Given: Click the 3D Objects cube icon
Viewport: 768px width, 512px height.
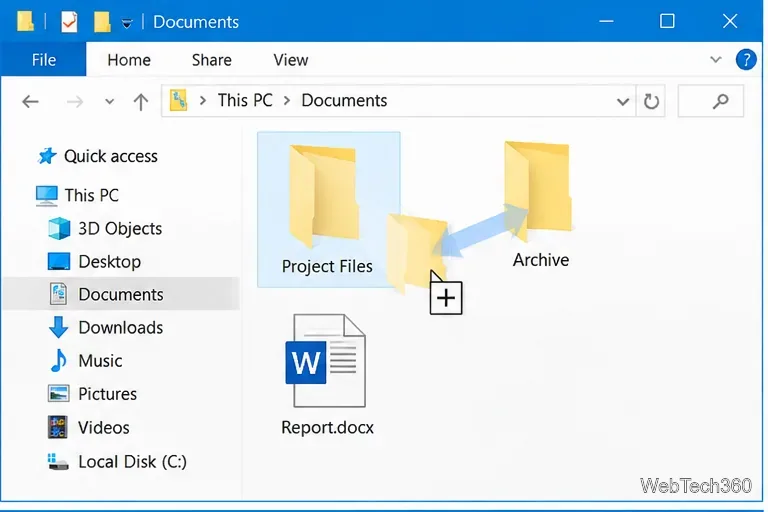Looking at the screenshot, I should (59, 229).
